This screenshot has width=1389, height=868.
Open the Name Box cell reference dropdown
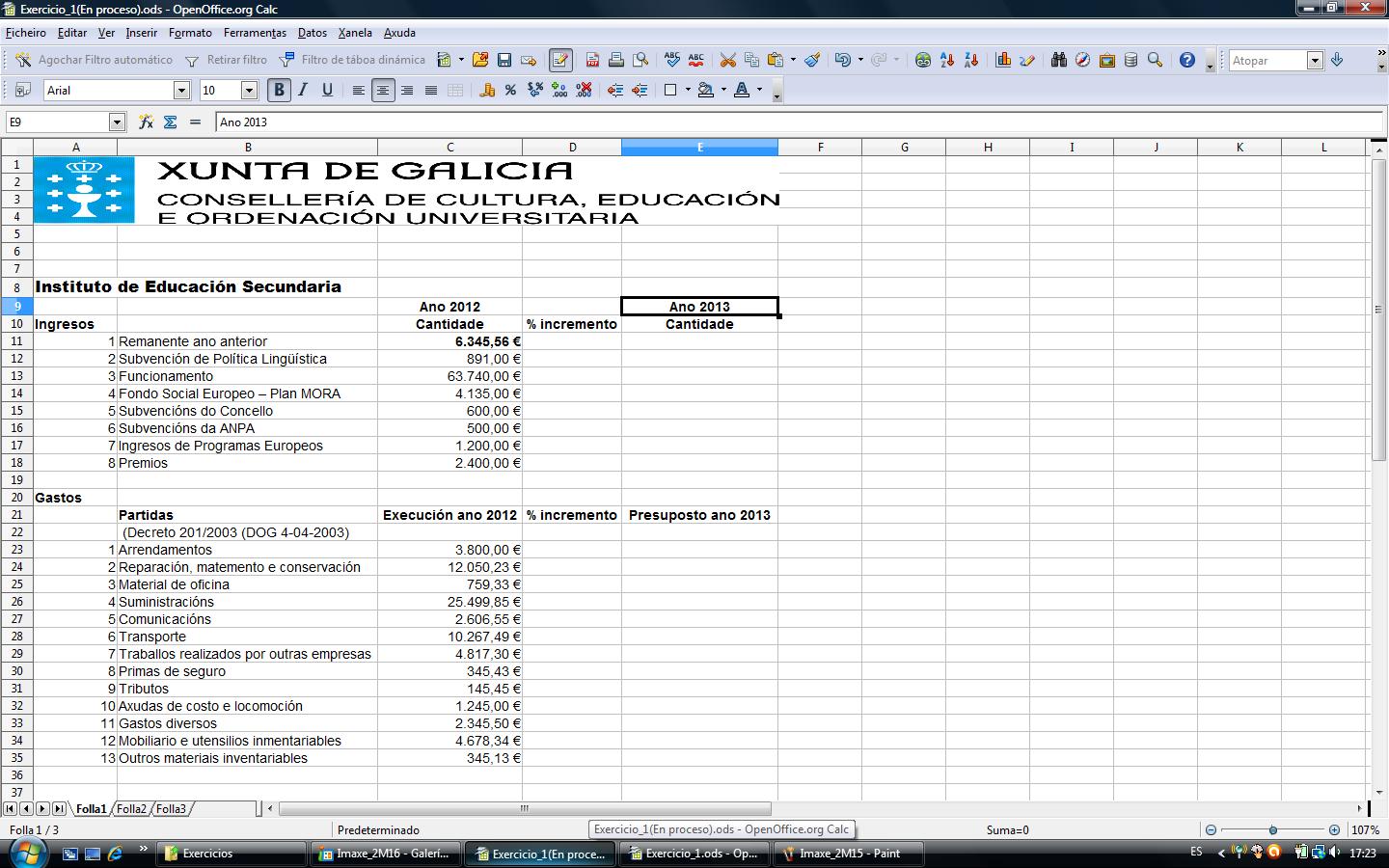click(x=117, y=122)
